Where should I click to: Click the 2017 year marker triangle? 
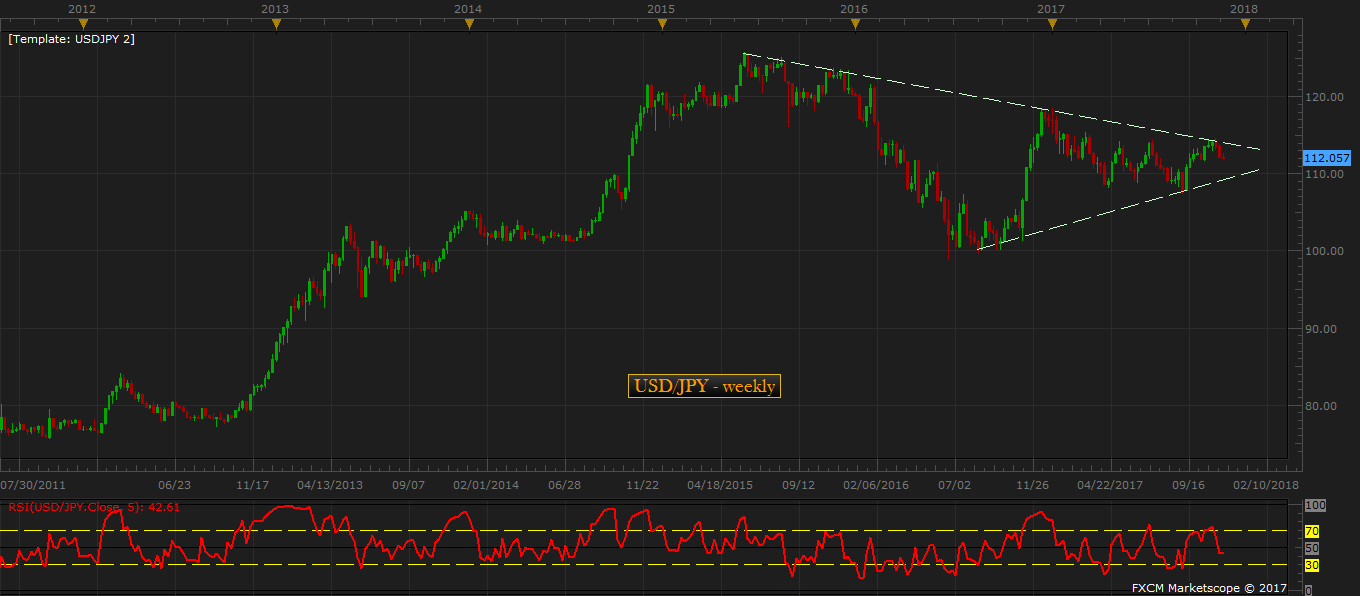(1051, 24)
